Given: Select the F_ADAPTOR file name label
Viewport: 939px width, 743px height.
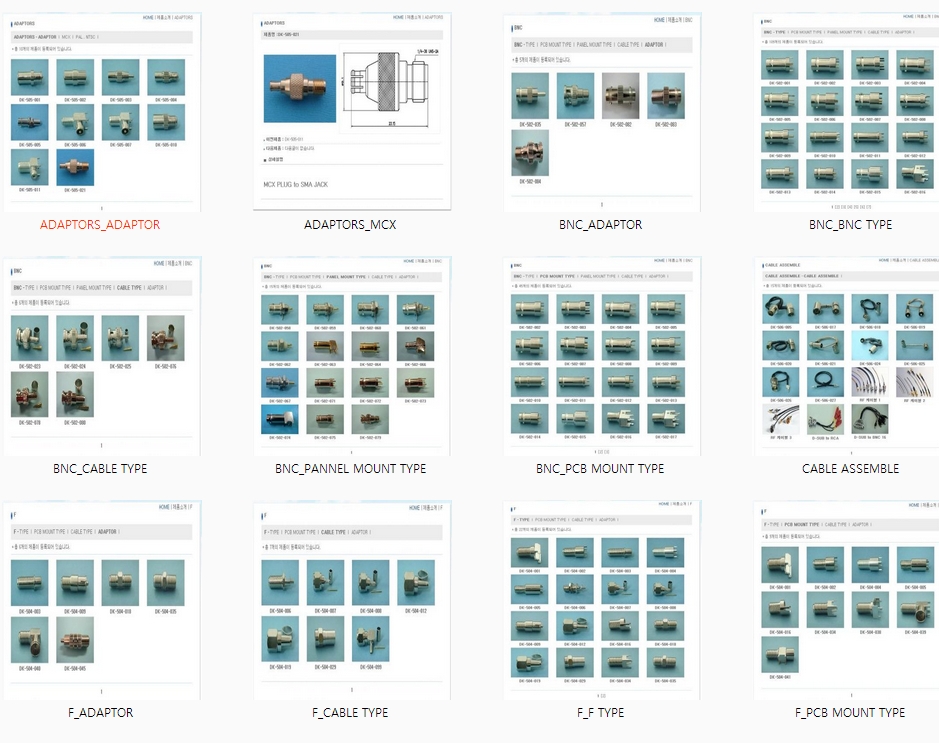Looking at the screenshot, I should [100, 713].
